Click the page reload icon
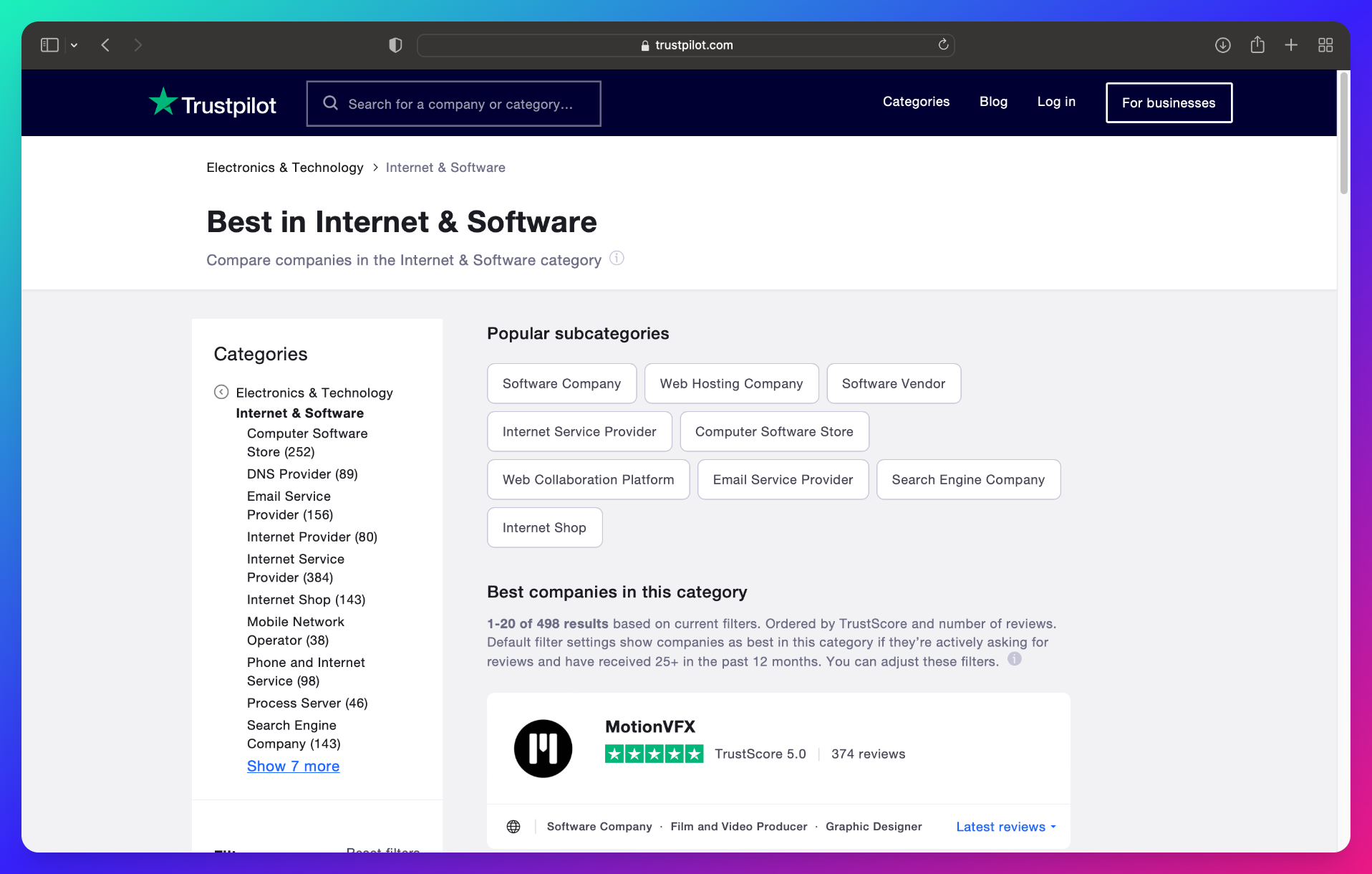The image size is (1372, 874). pos(943,45)
